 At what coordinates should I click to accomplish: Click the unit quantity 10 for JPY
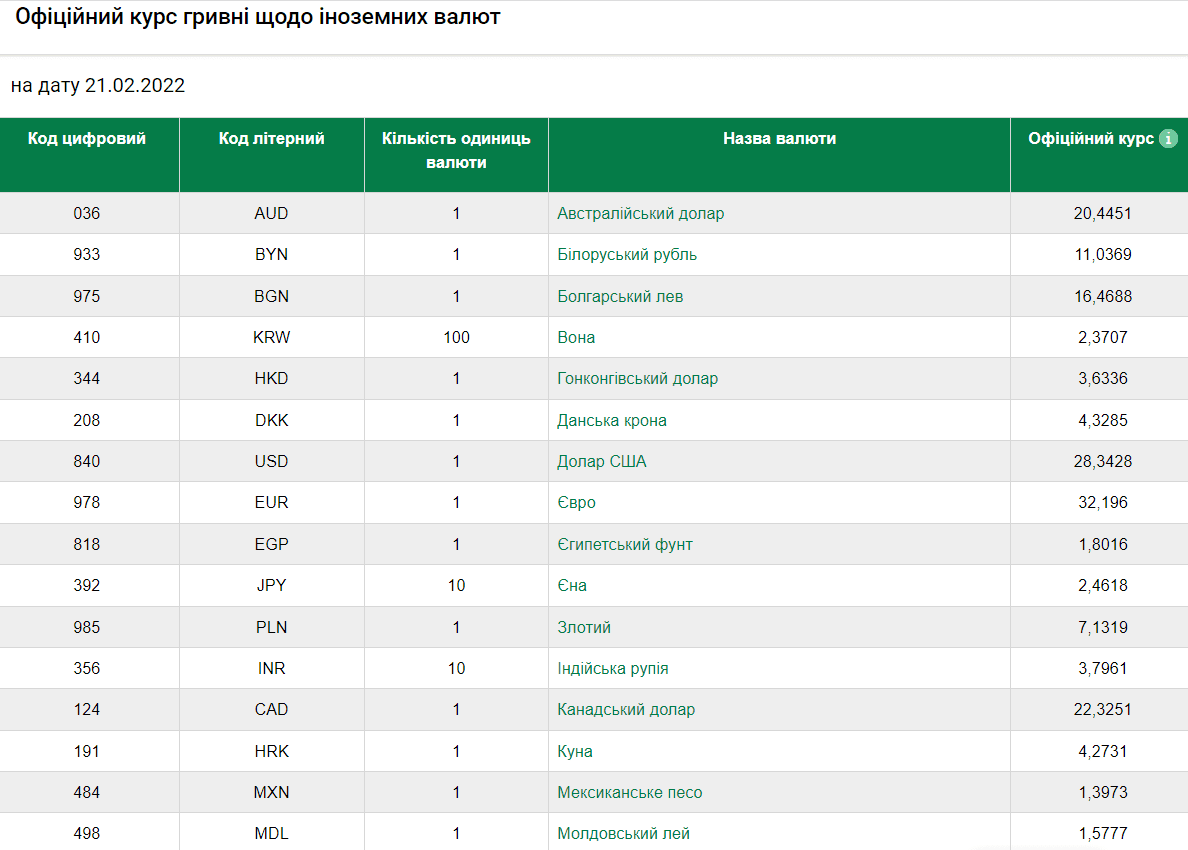pyautogui.click(x=456, y=585)
